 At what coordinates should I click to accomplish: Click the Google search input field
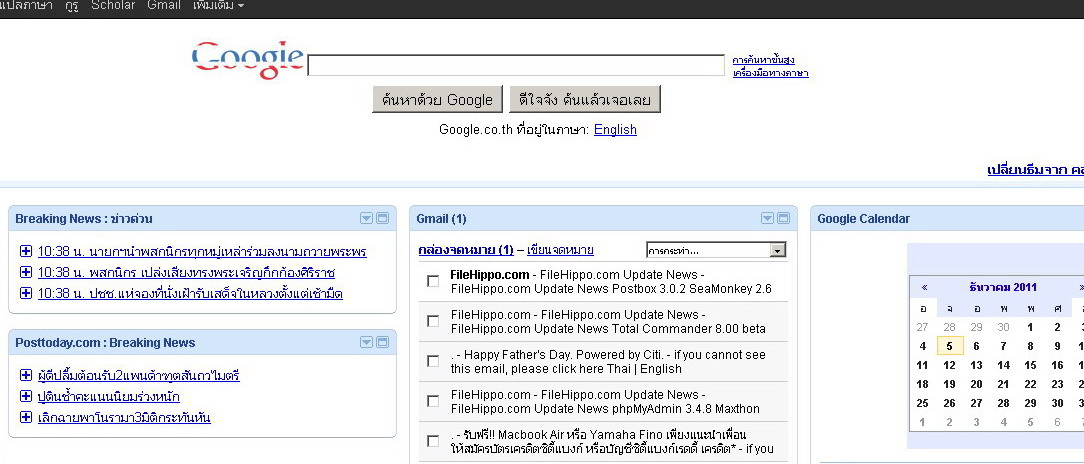(x=516, y=65)
